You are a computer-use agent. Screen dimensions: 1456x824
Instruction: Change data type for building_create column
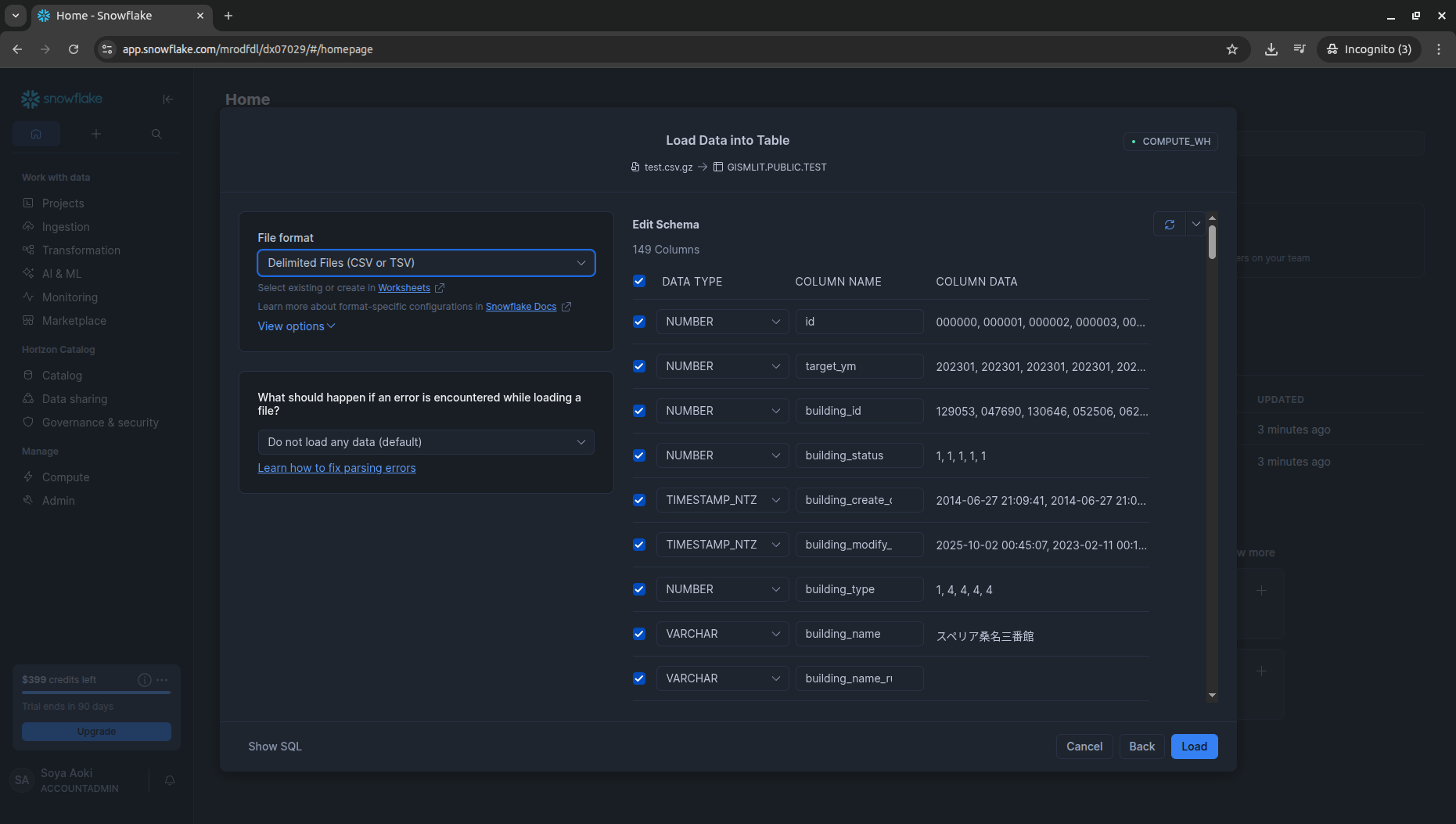click(722, 500)
